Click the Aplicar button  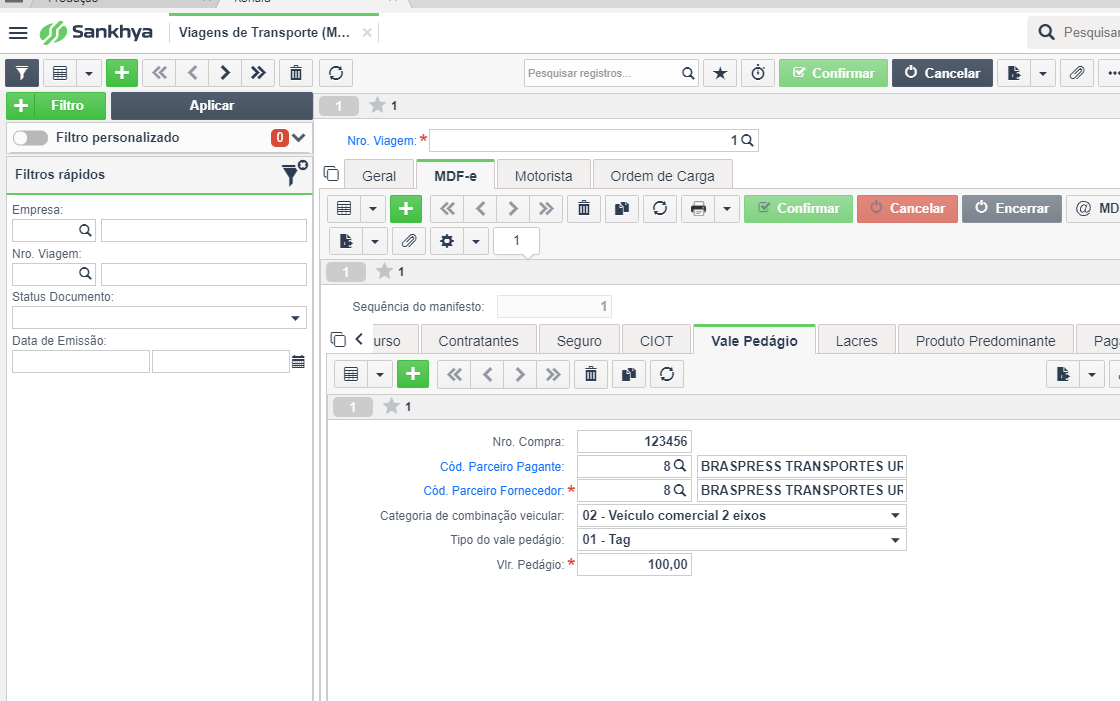coord(211,106)
